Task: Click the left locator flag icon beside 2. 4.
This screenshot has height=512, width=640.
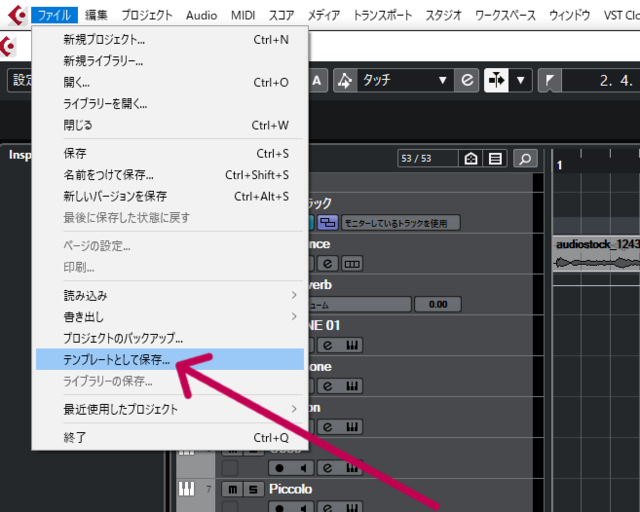Action: [x=550, y=80]
